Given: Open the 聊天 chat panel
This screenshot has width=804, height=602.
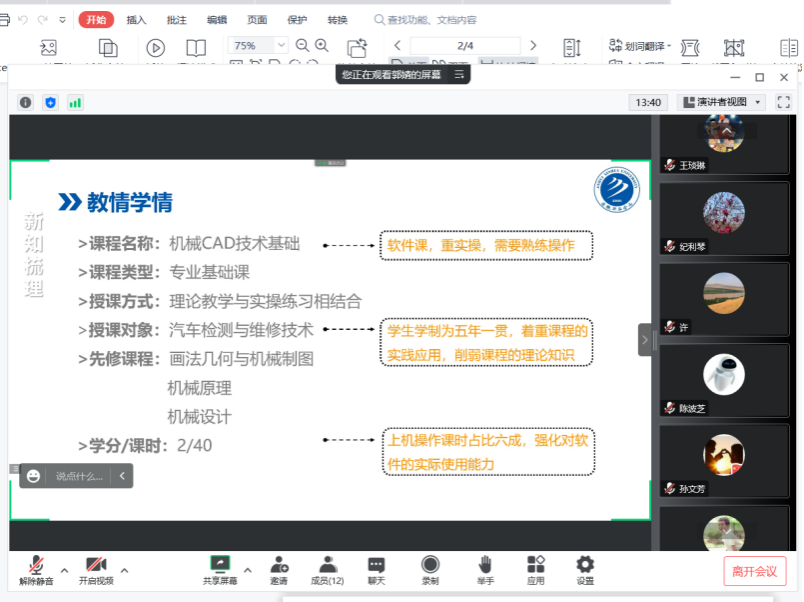Looking at the screenshot, I should coord(376,566).
